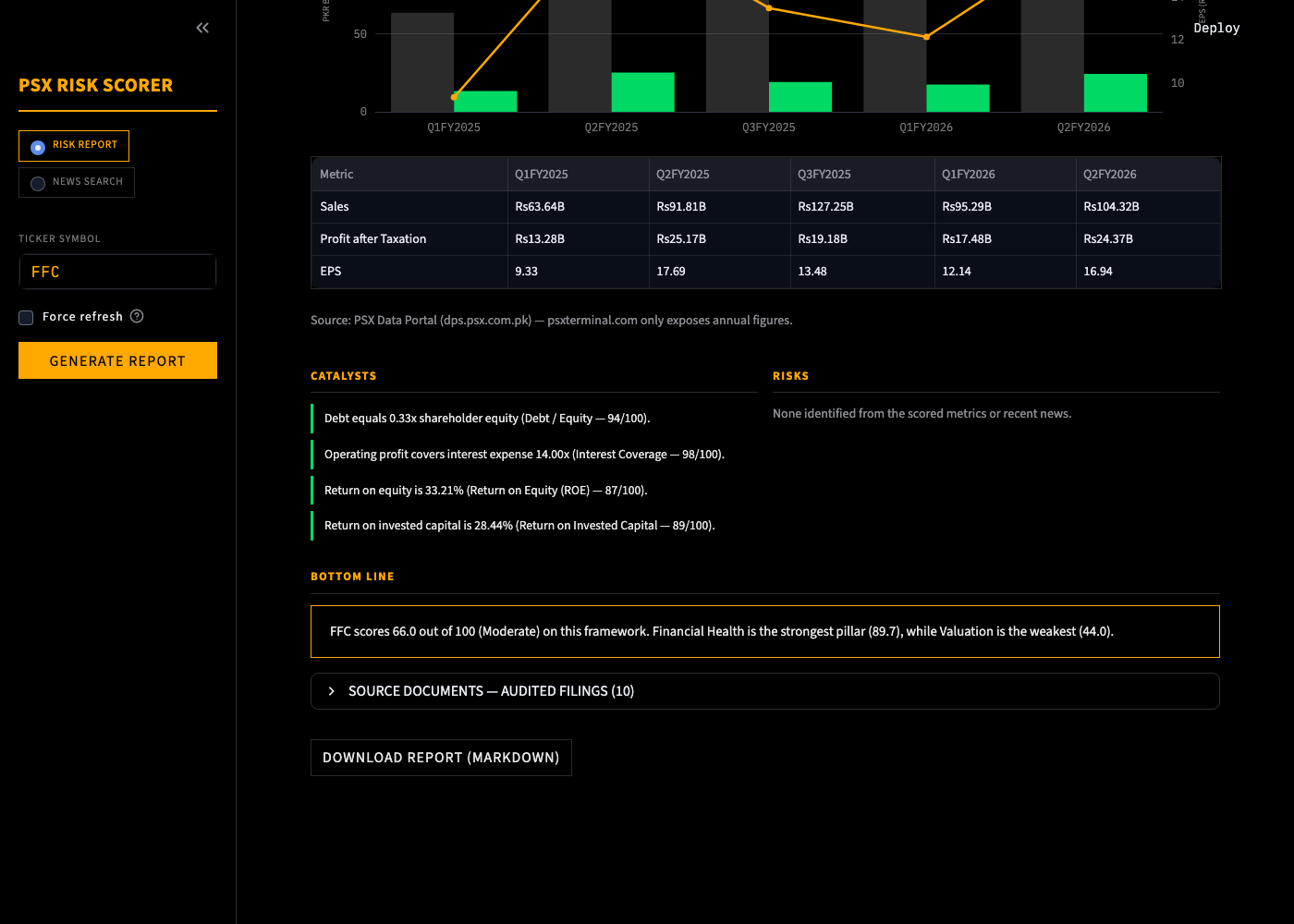The width and height of the screenshot is (1294, 924).
Task: Click the grey sales bar for Q1FY2025
Action: 422,62
